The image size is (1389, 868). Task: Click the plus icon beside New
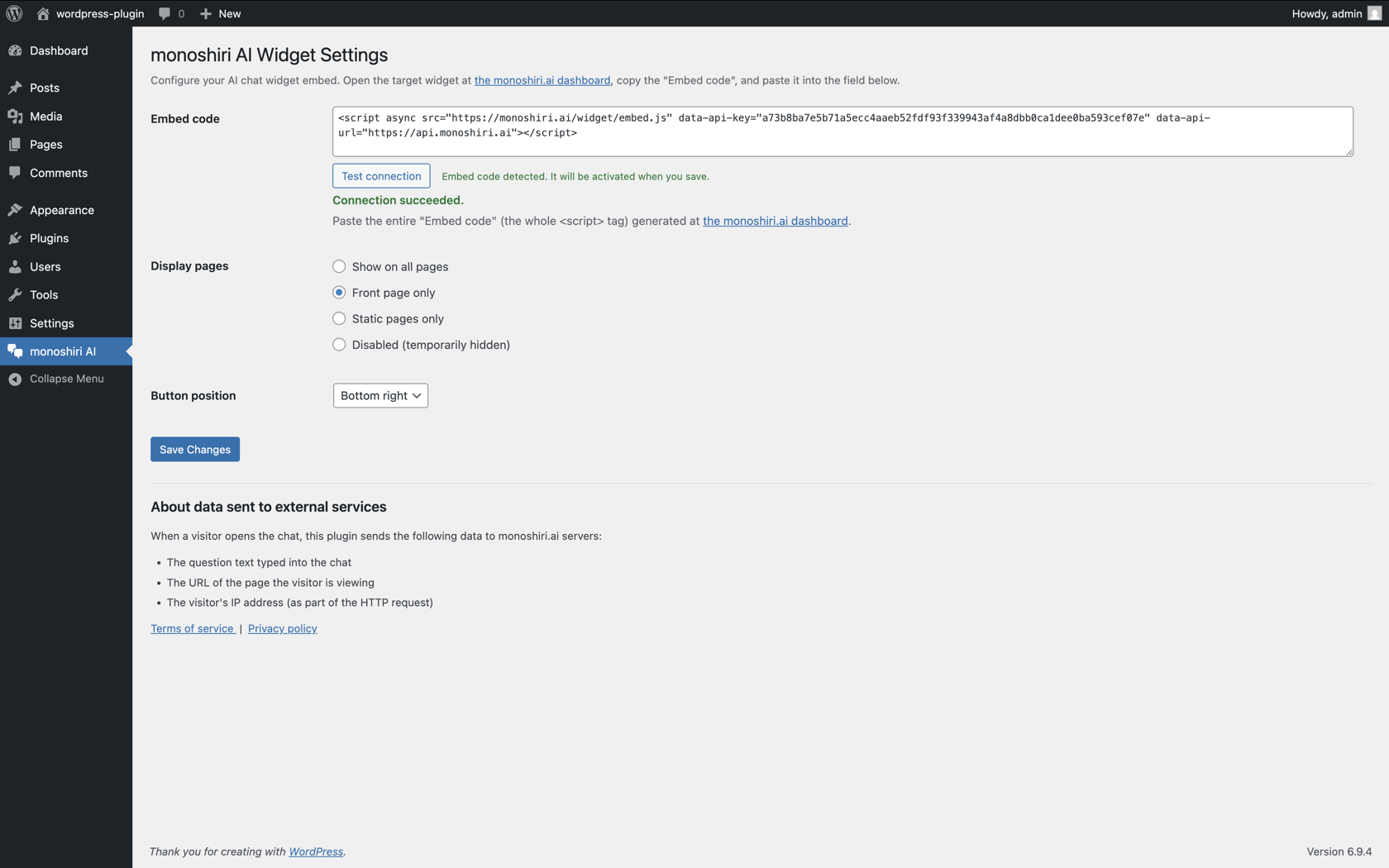[x=206, y=13]
